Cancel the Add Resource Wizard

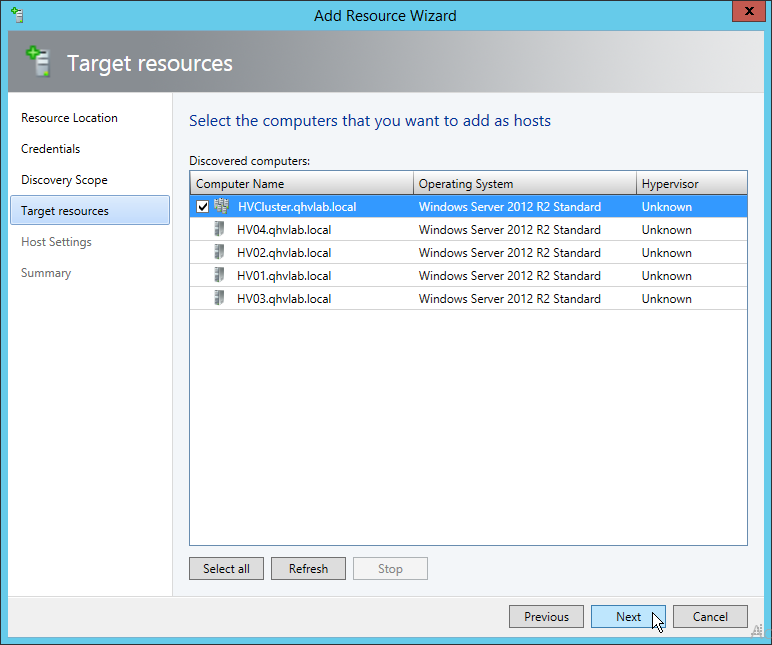pyautogui.click(x=710, y=617)
